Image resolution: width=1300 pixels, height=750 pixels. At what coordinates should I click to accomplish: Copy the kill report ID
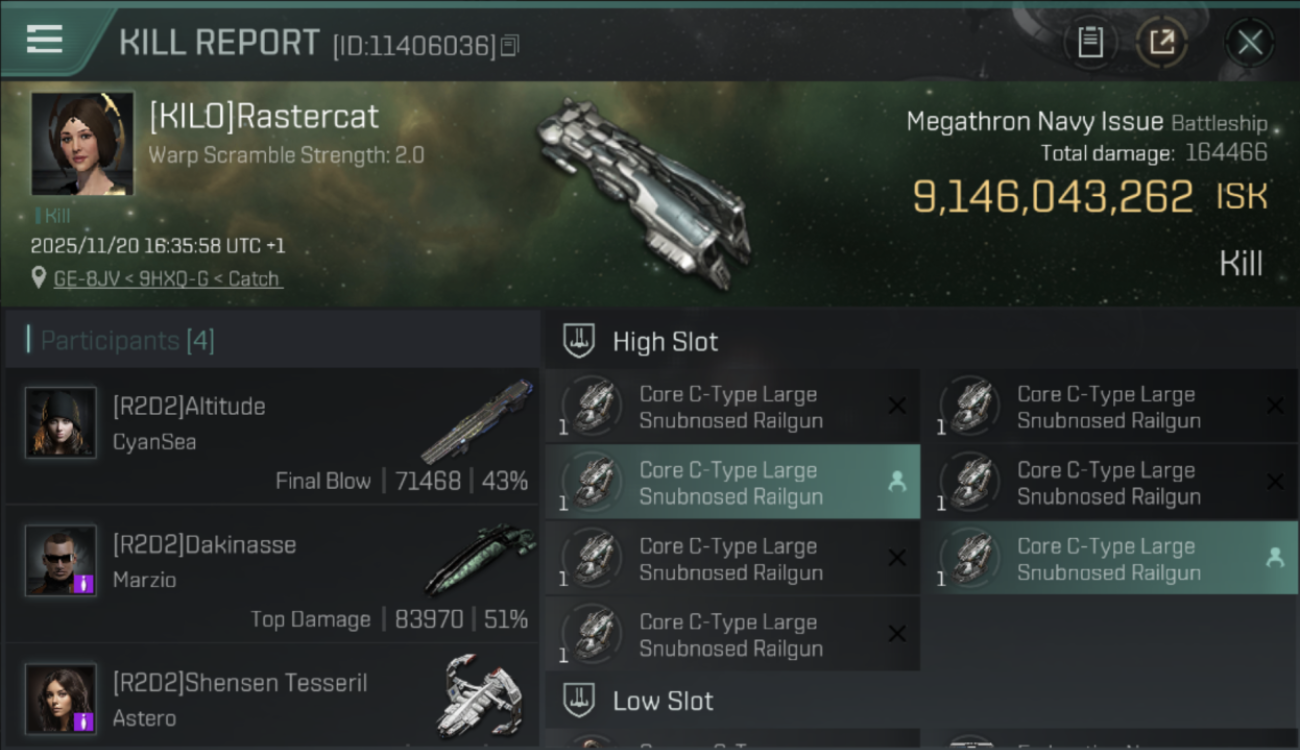tap(510, 45)
